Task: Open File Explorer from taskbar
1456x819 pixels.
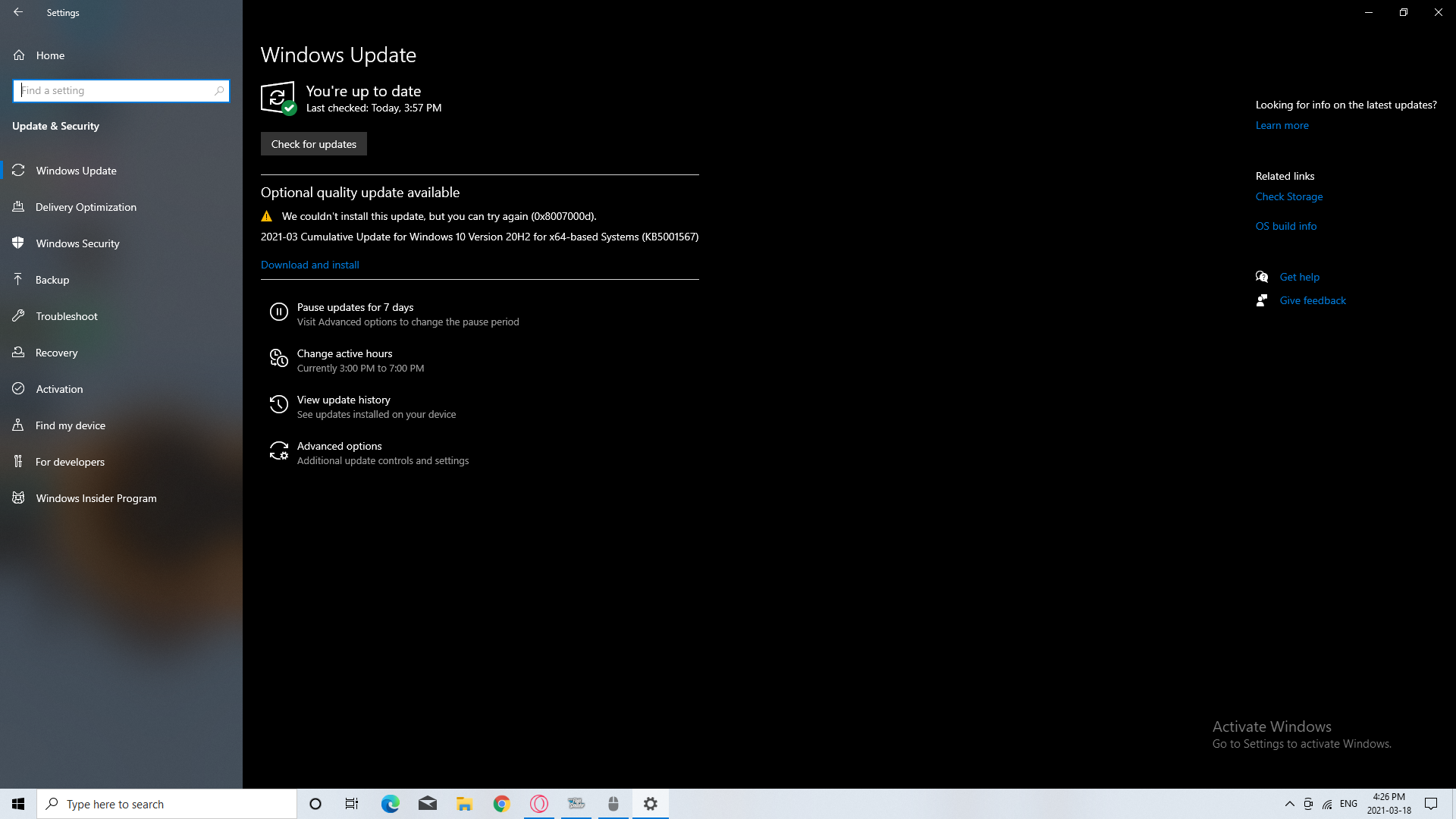Action: [x=464, y=804]
